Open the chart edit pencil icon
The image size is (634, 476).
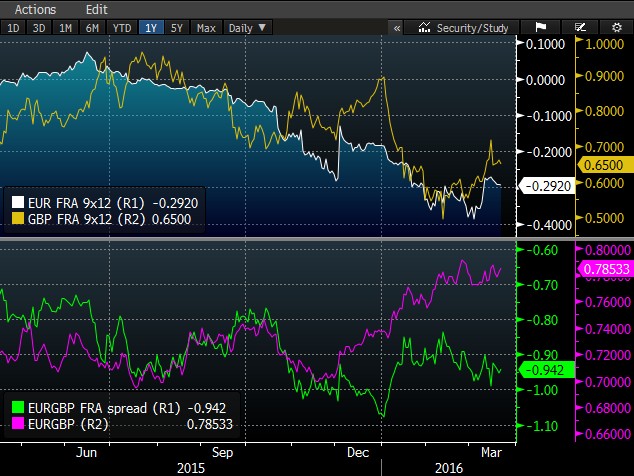(x=582, y=28)
